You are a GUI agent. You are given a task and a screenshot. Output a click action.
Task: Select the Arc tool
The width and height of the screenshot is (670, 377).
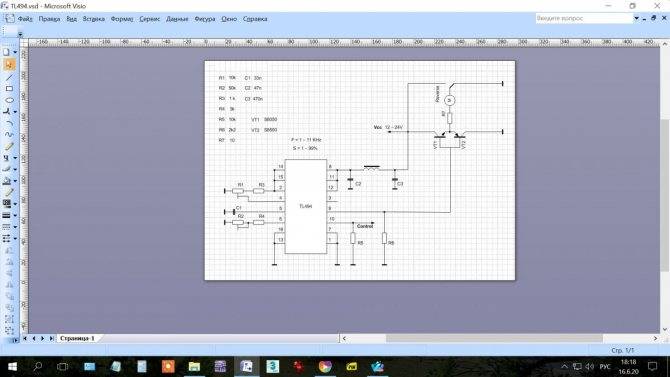[x=9, y=123]
